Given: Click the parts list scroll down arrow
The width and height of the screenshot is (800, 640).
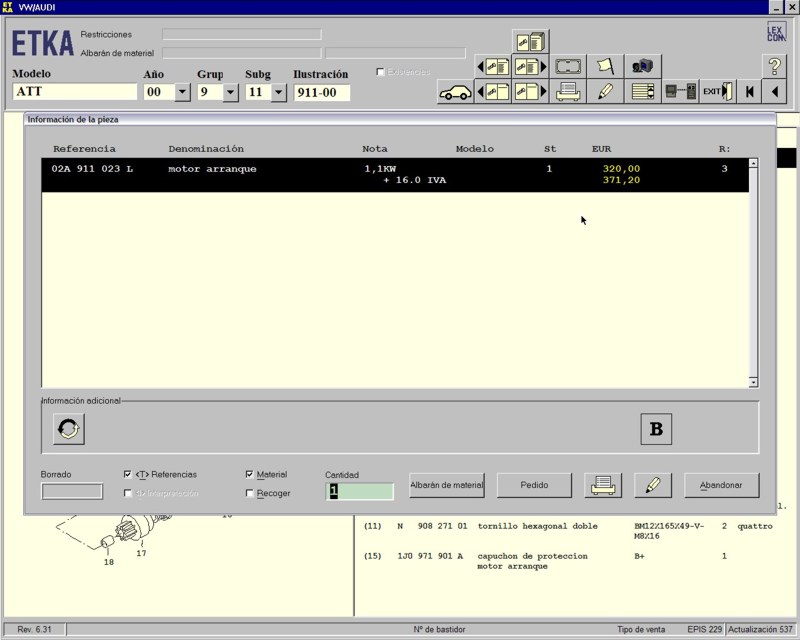Looking at the screenshot, I should pyautogui.click(x=753, y=382).
